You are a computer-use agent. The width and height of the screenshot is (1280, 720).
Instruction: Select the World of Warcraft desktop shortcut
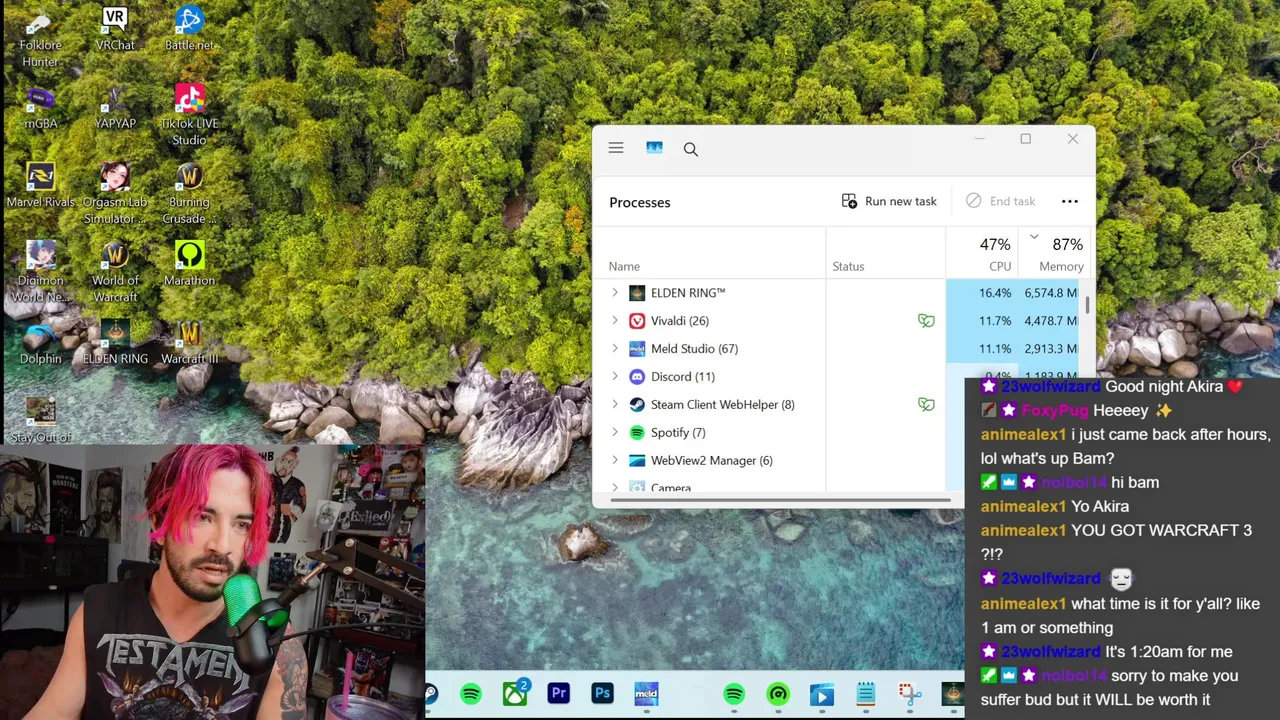tap(115, 272)
